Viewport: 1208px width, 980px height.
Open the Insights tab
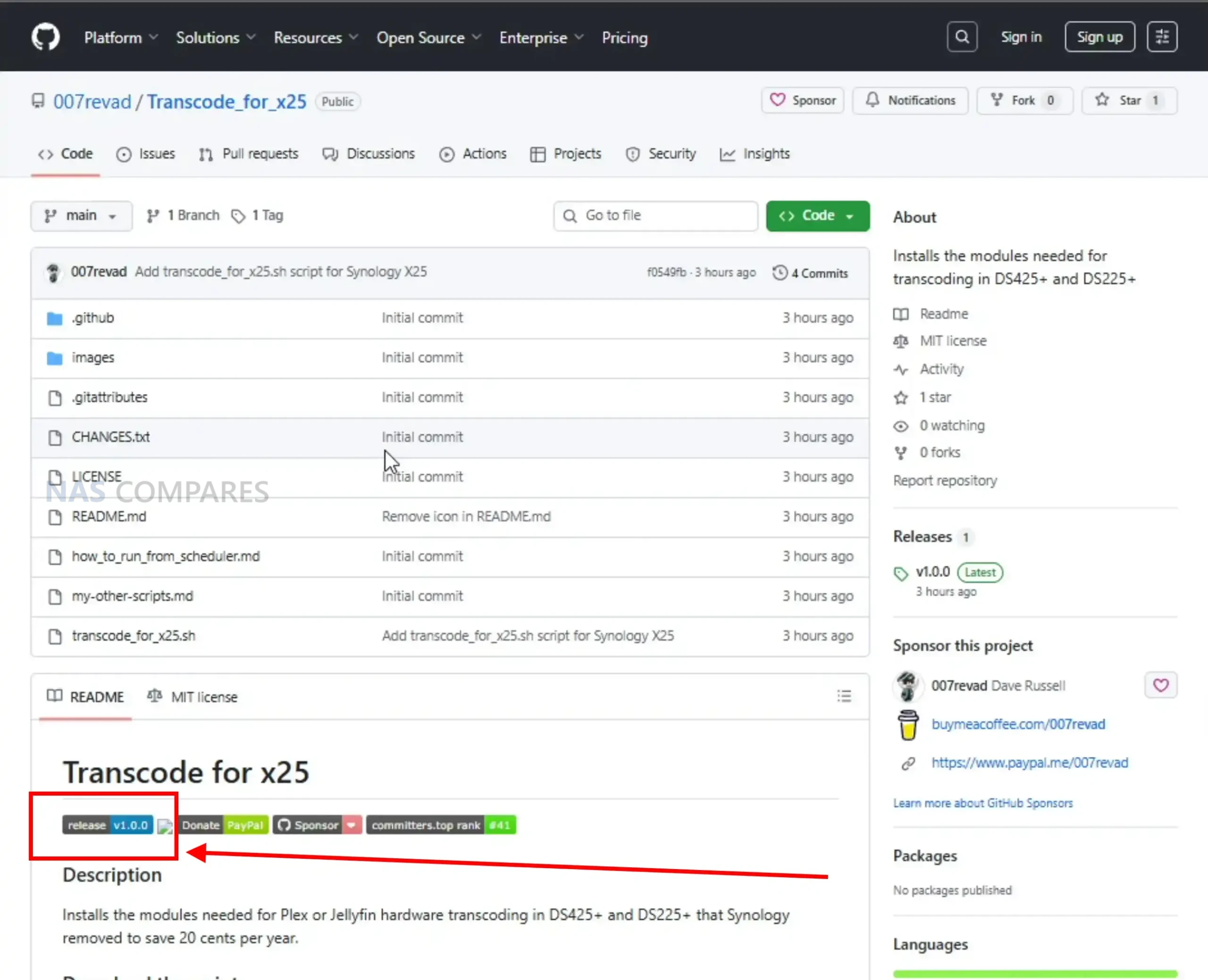(754, 154)
